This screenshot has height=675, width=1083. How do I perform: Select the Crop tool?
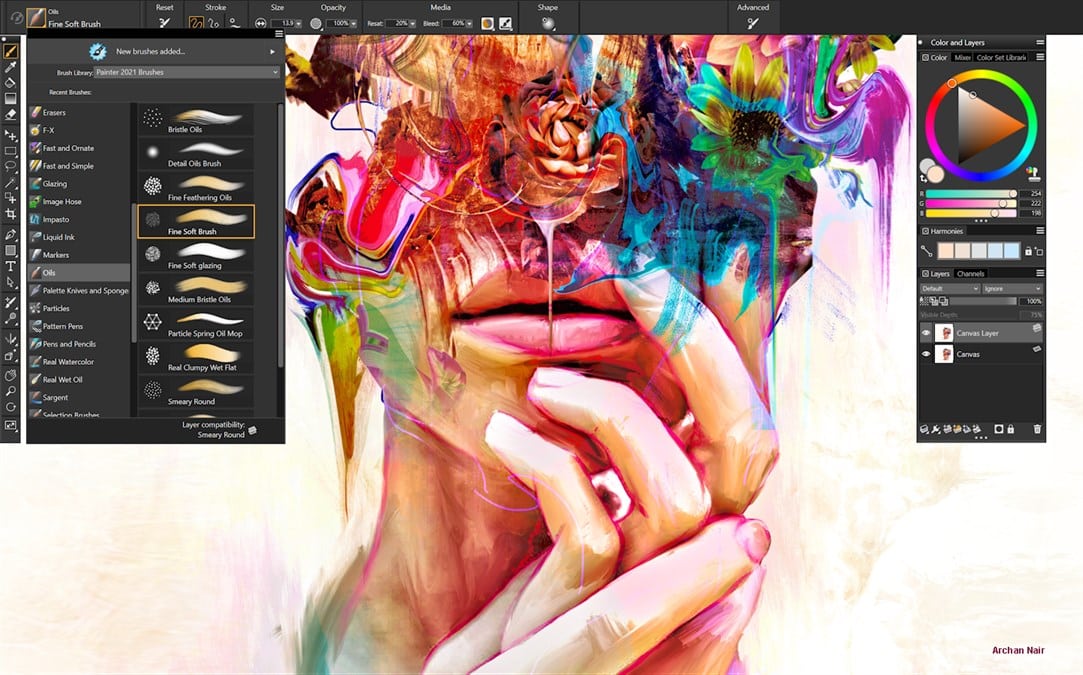point(11,214)
